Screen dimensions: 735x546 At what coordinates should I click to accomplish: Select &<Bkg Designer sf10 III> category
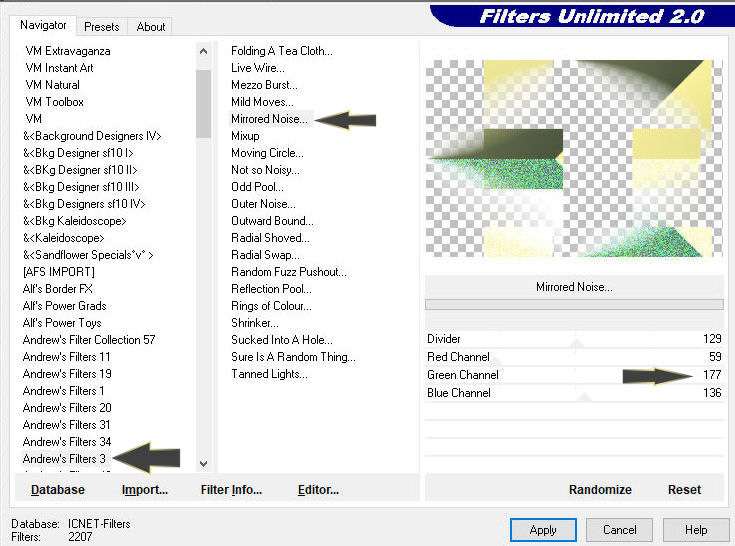pyautogui.click(x=81, y=187)
